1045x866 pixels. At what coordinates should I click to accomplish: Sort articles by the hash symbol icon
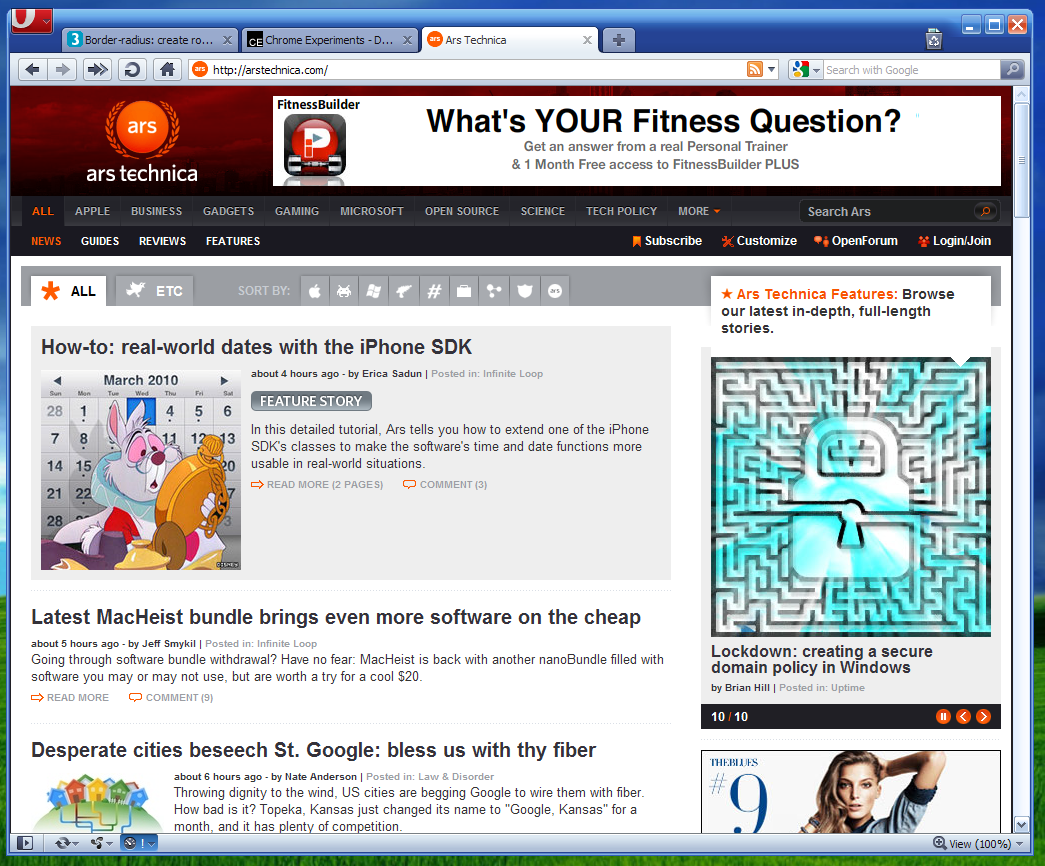point(434,291)
